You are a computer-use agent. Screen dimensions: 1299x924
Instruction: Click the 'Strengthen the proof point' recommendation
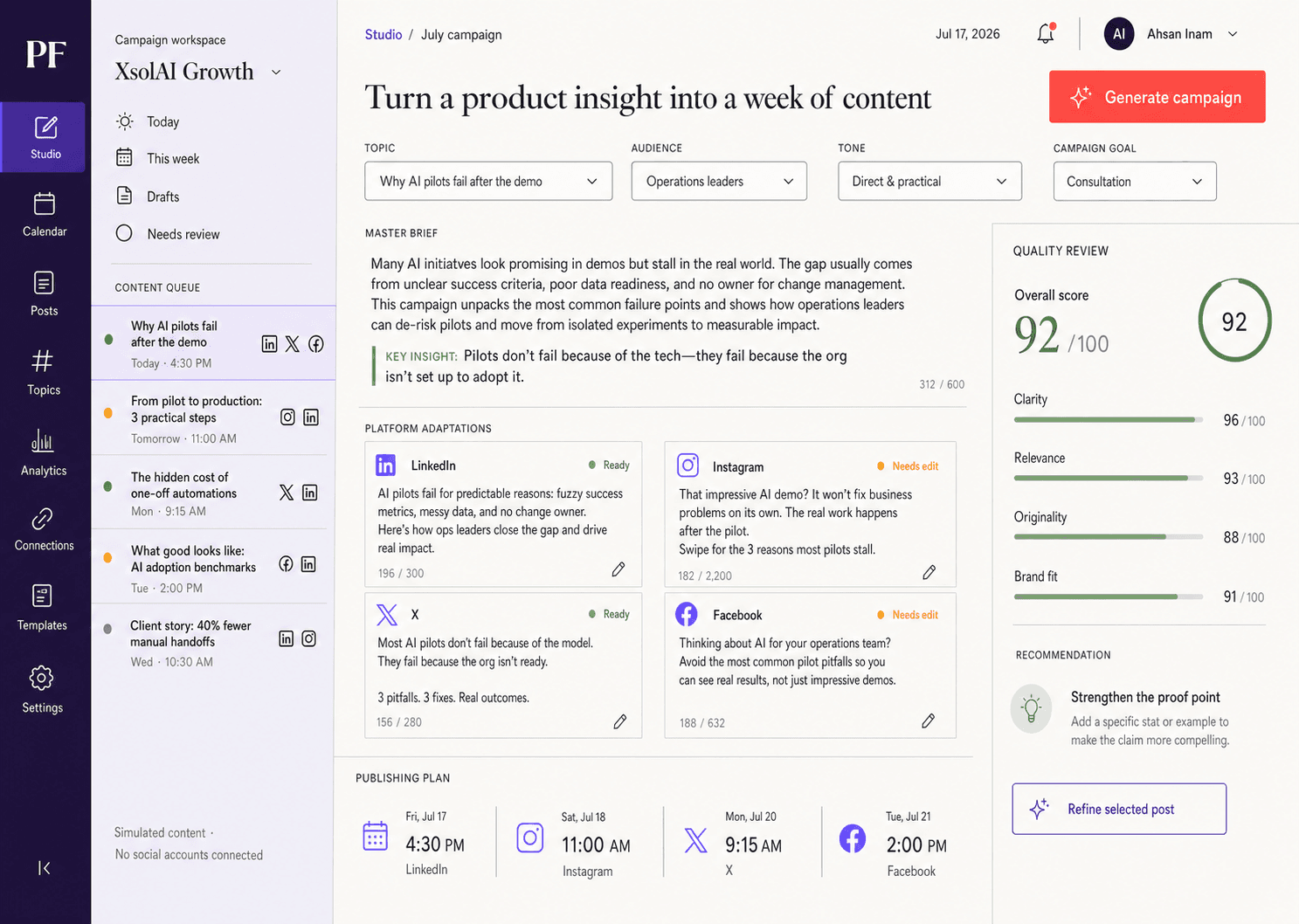1145,697
